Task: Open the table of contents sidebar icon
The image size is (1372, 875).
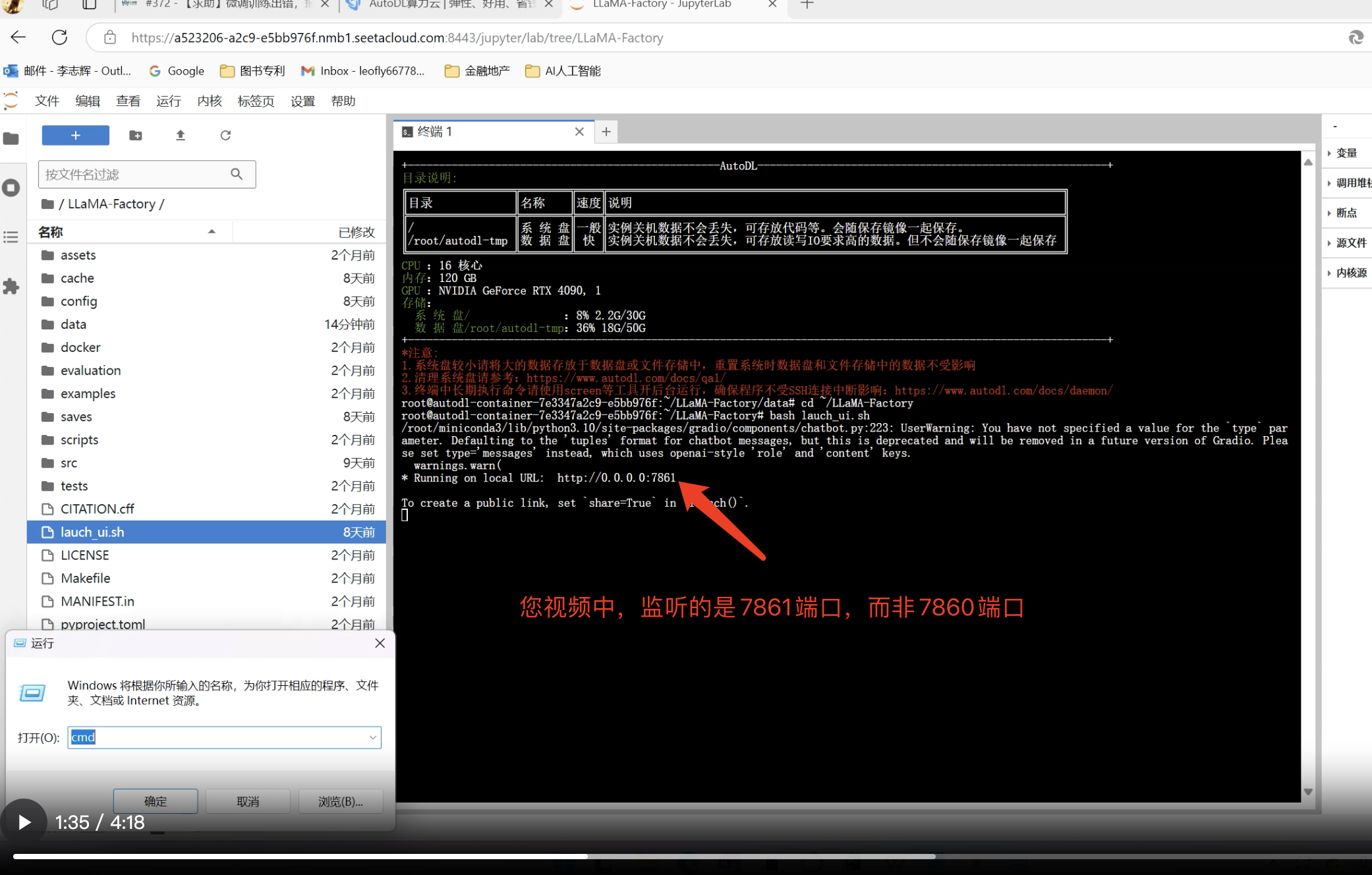Action: (x=11, y=237)
